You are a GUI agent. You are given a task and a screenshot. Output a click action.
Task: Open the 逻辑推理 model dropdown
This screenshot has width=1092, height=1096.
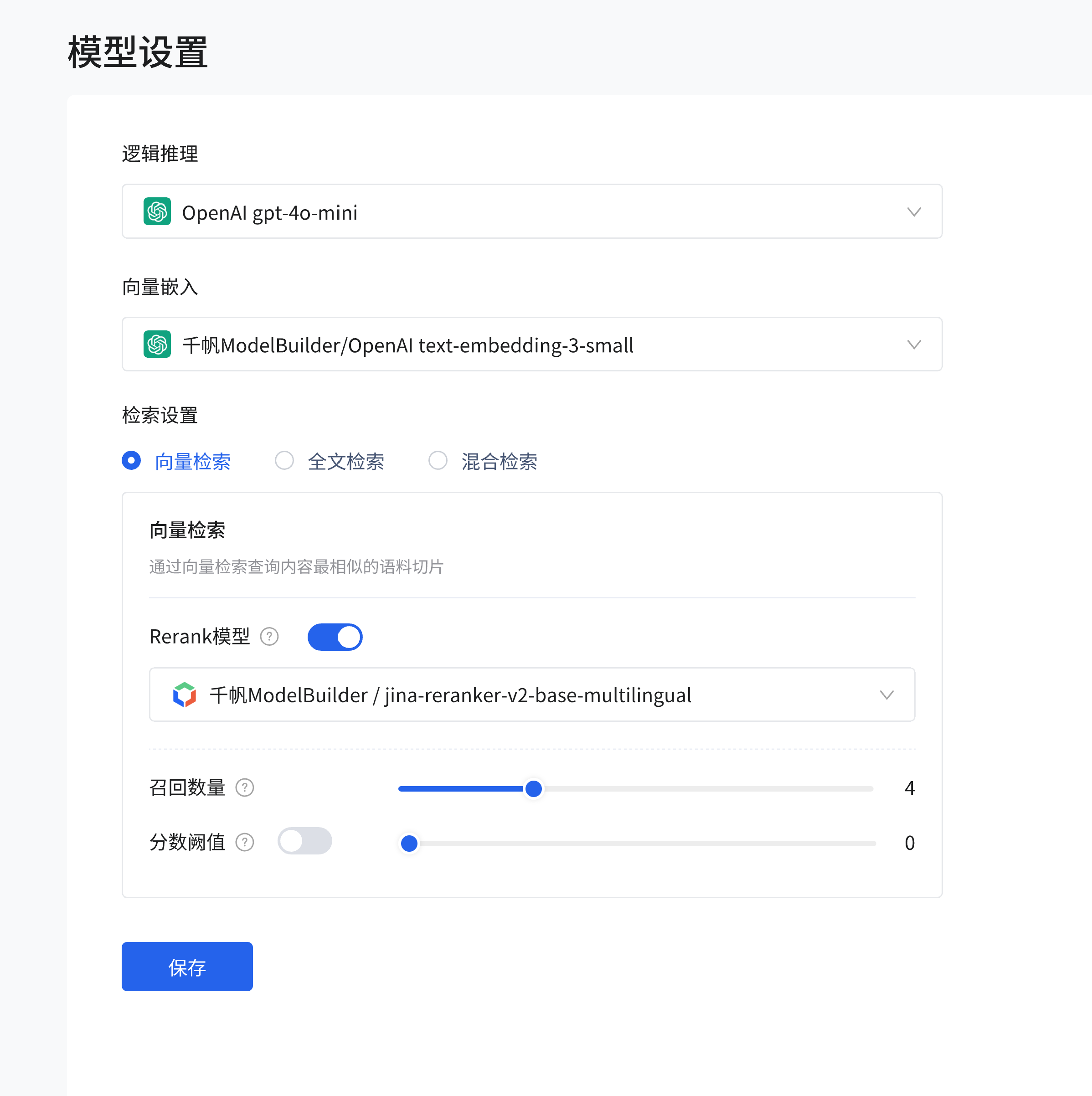point(531,211)
